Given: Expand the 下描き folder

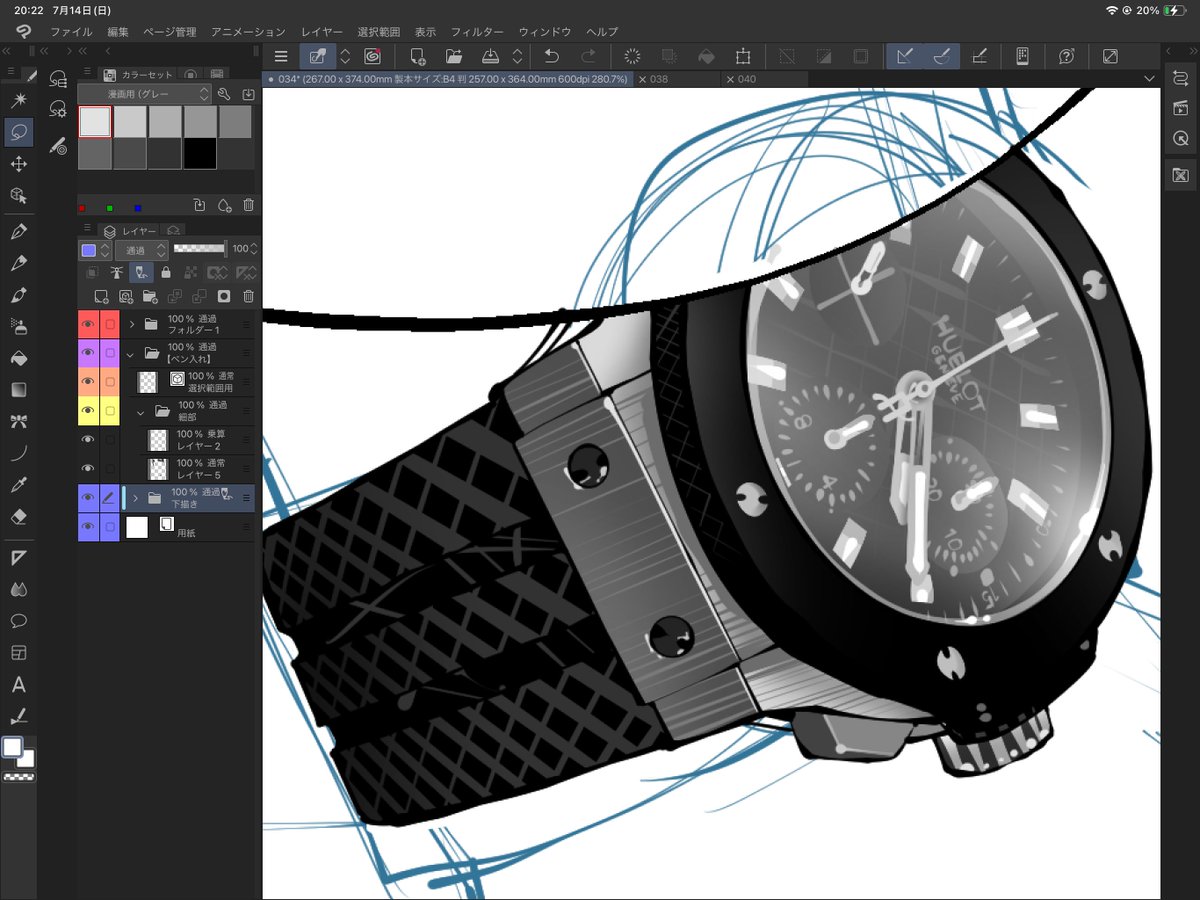Looking at the screenshot, I should 134,498.
